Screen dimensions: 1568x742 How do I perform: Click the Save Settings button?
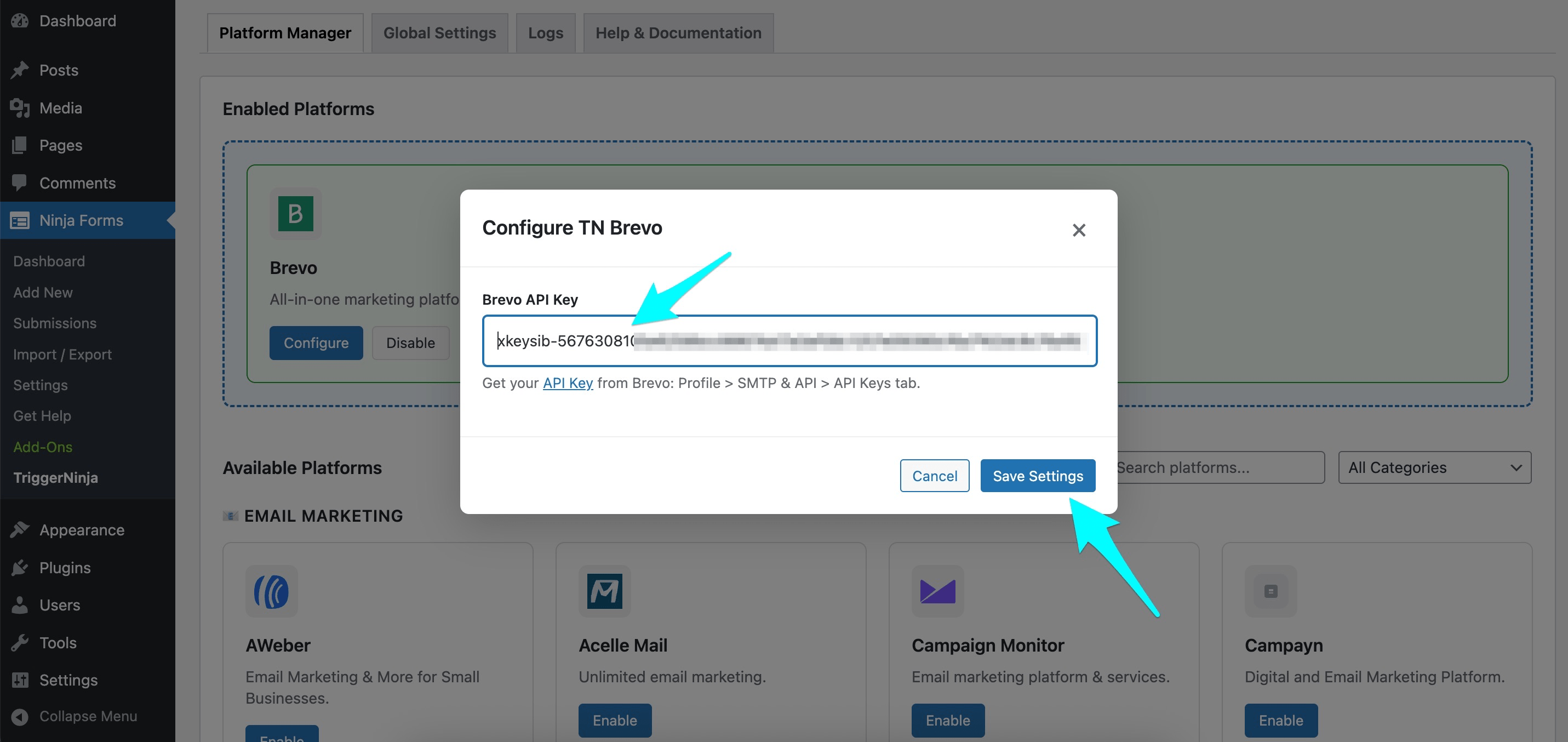tap(1037, 475)
